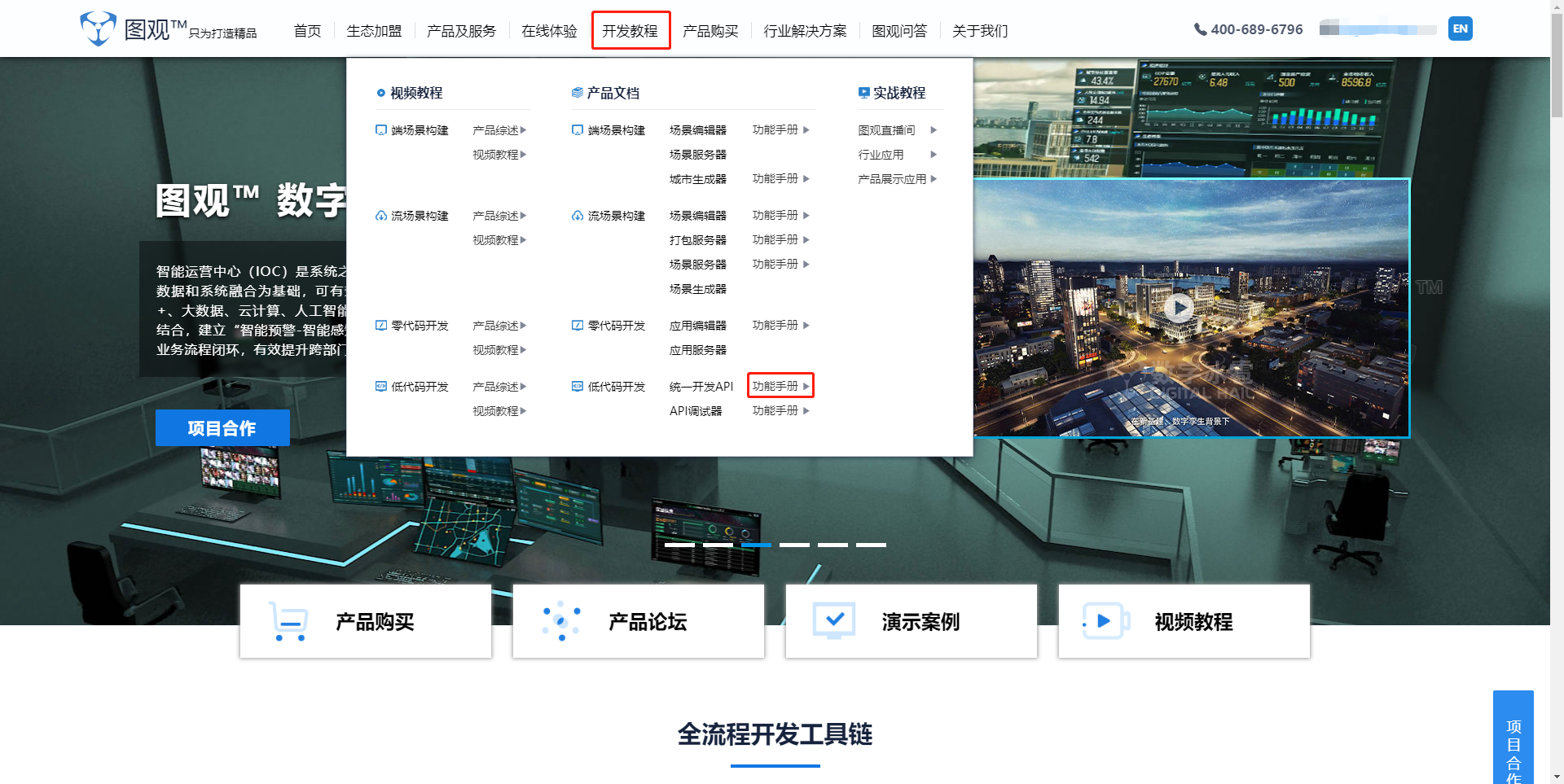The height and width of the screenshot is (784, 1564).
Task: Switch language with the EN button
Action: click(x=1460, y=28)
